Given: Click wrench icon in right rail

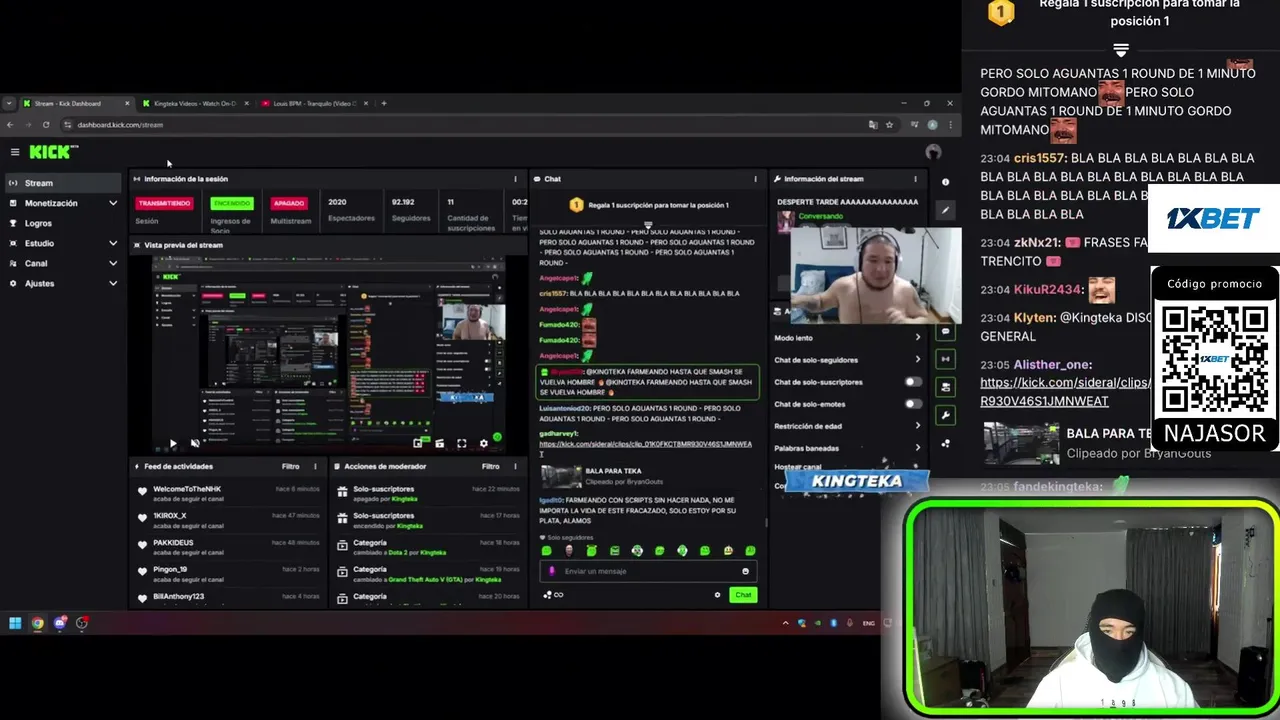Looking at the screenshot, I should [945, 415].
